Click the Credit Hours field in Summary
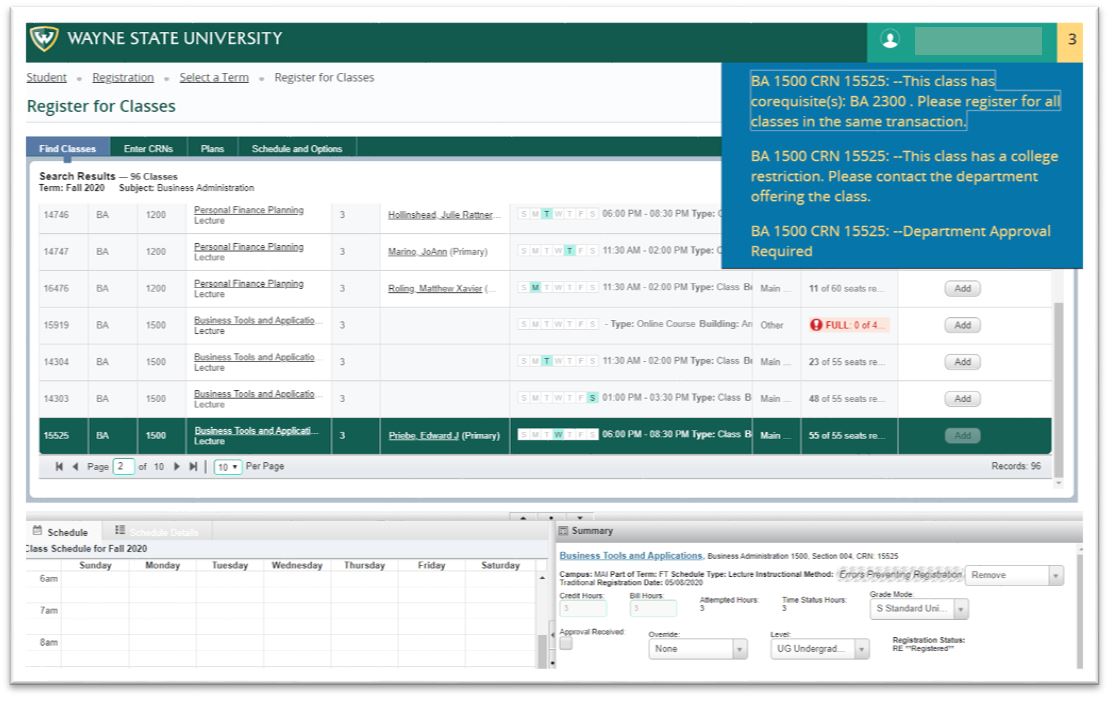 coord(583,609)
